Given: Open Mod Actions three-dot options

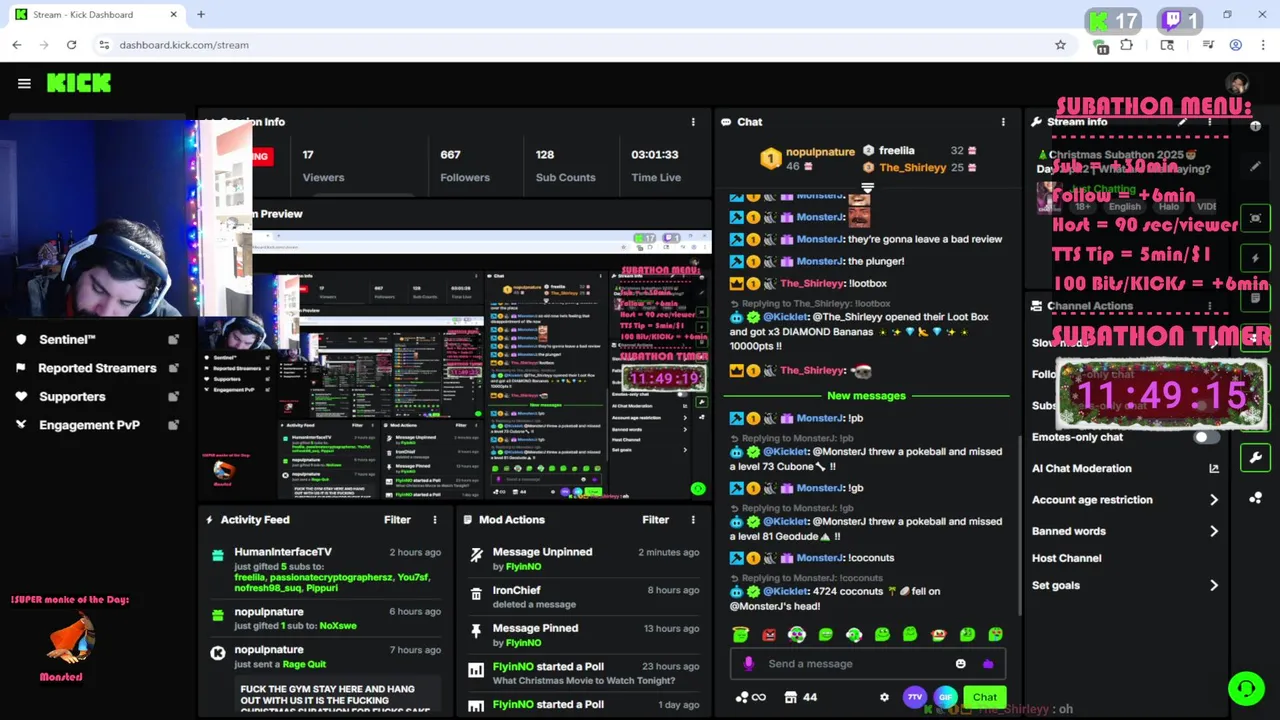Looking at the screenshot, I should [x=693, y=520].
